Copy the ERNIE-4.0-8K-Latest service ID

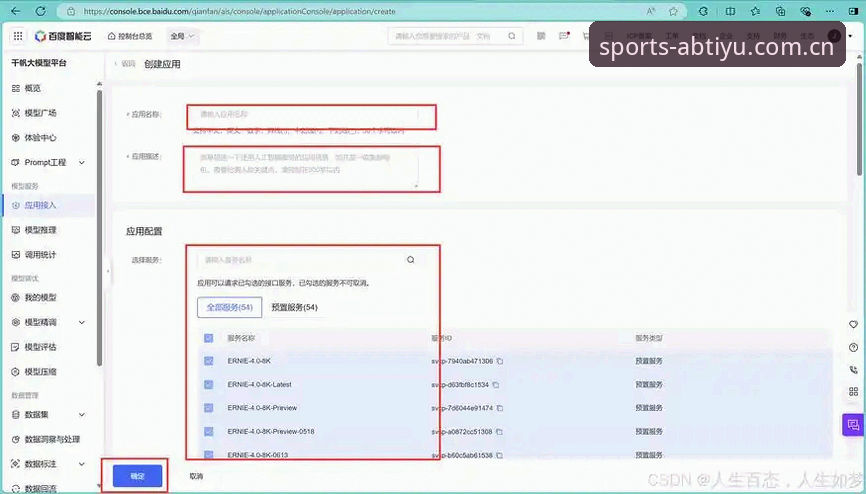pos(495,385)
